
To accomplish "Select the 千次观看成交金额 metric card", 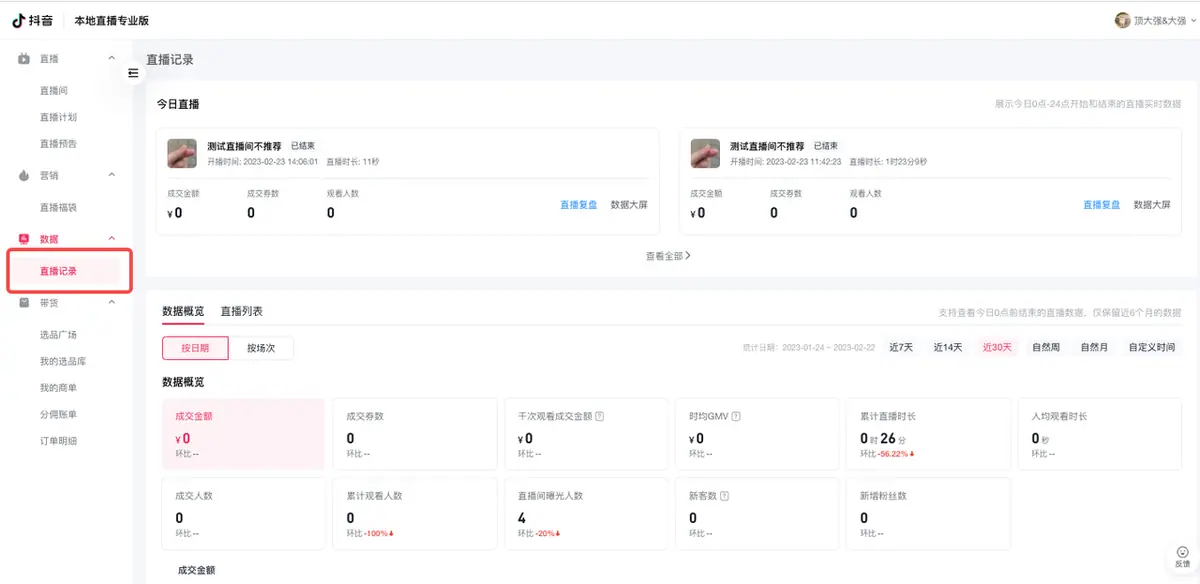I will click(x=586, y=434).
